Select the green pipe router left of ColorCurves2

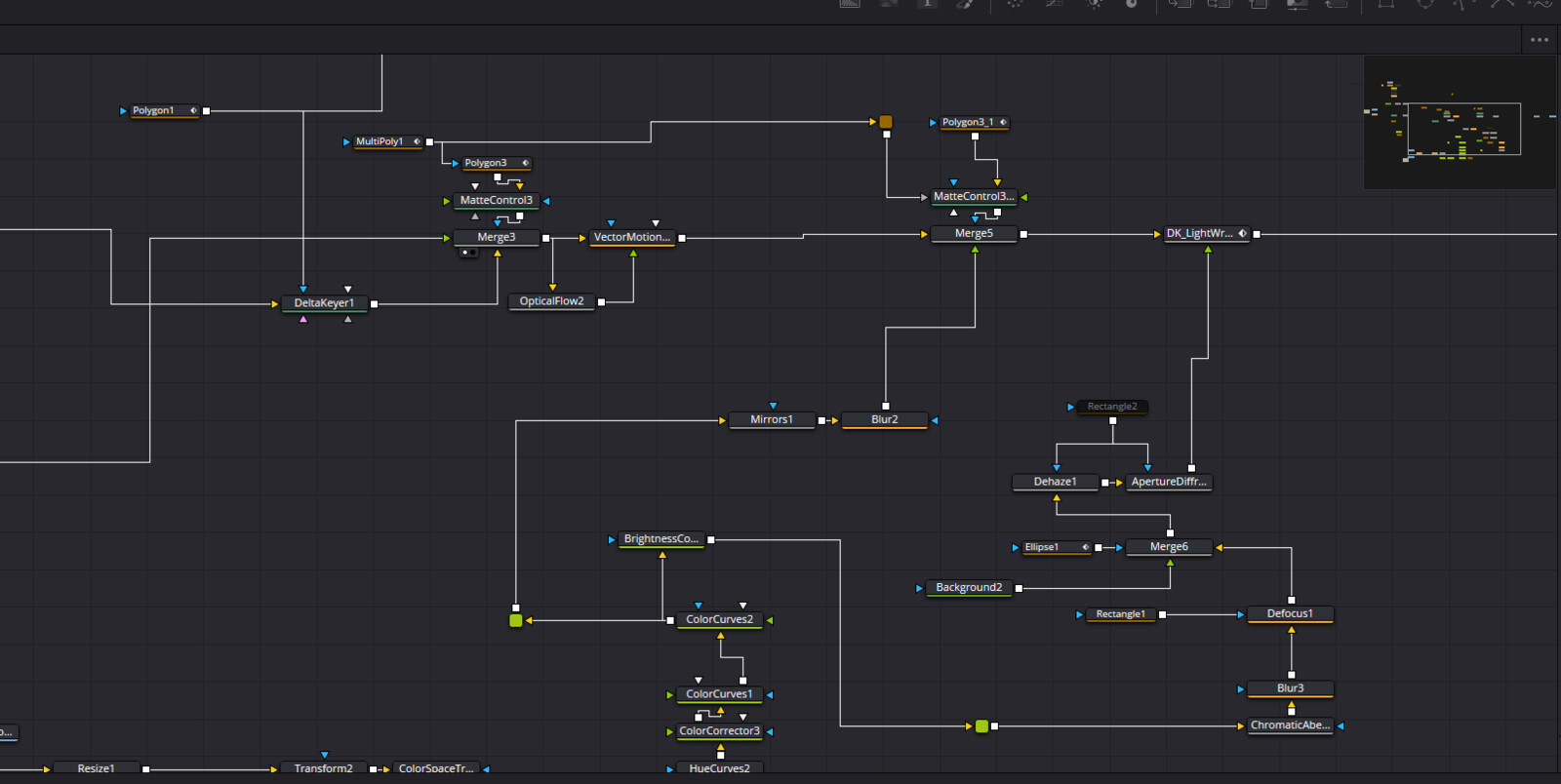click(x=515, y=620)
